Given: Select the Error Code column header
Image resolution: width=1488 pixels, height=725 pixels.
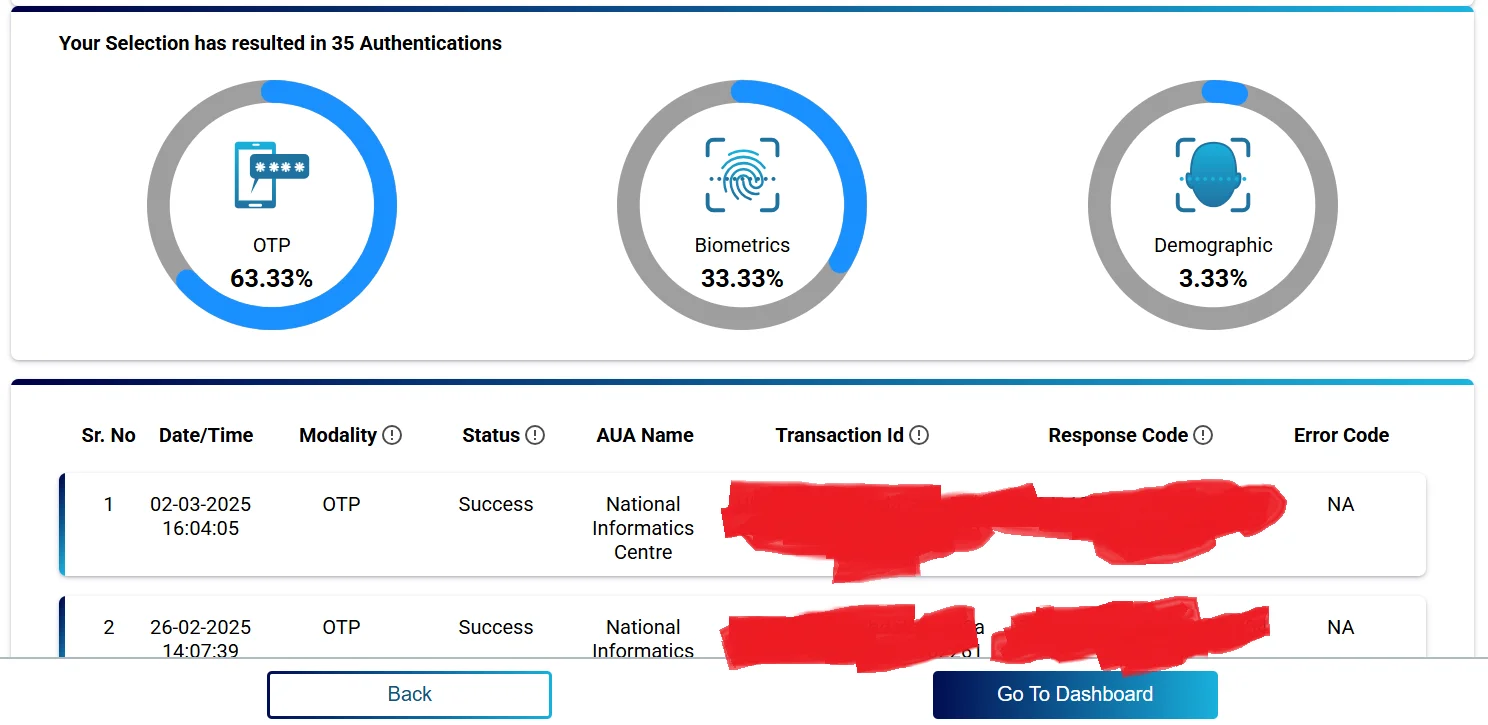Looking at the screenshot, I should 1341,435.
